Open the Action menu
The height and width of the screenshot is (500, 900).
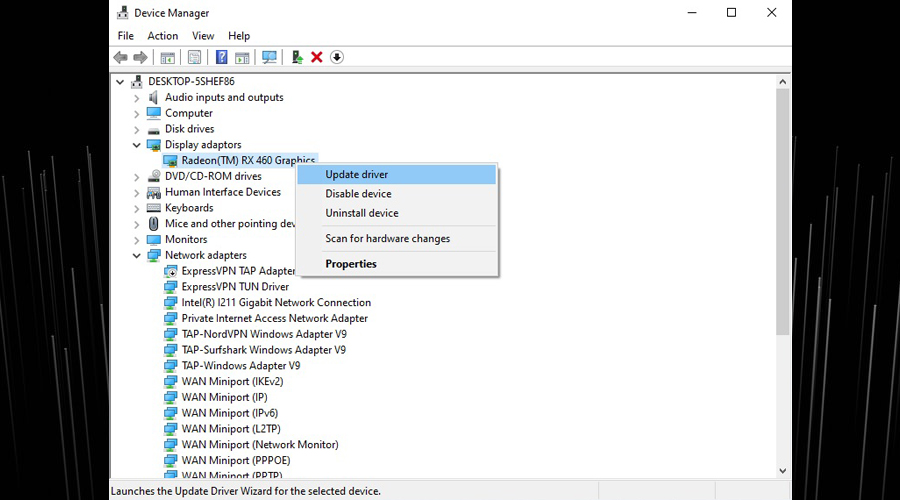[162, 36]
